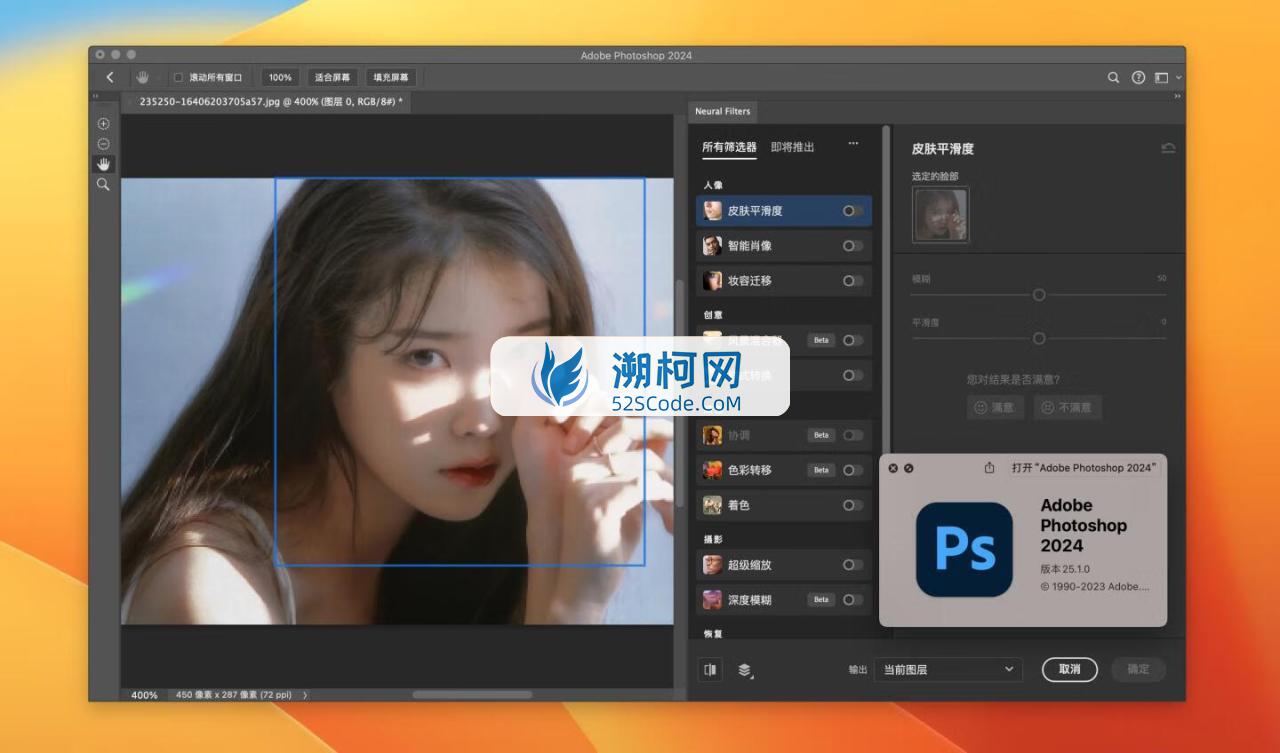Click the 模糊 slider handle
The width and height of the screenshot is (1280, 753).
click(1039, 295)
